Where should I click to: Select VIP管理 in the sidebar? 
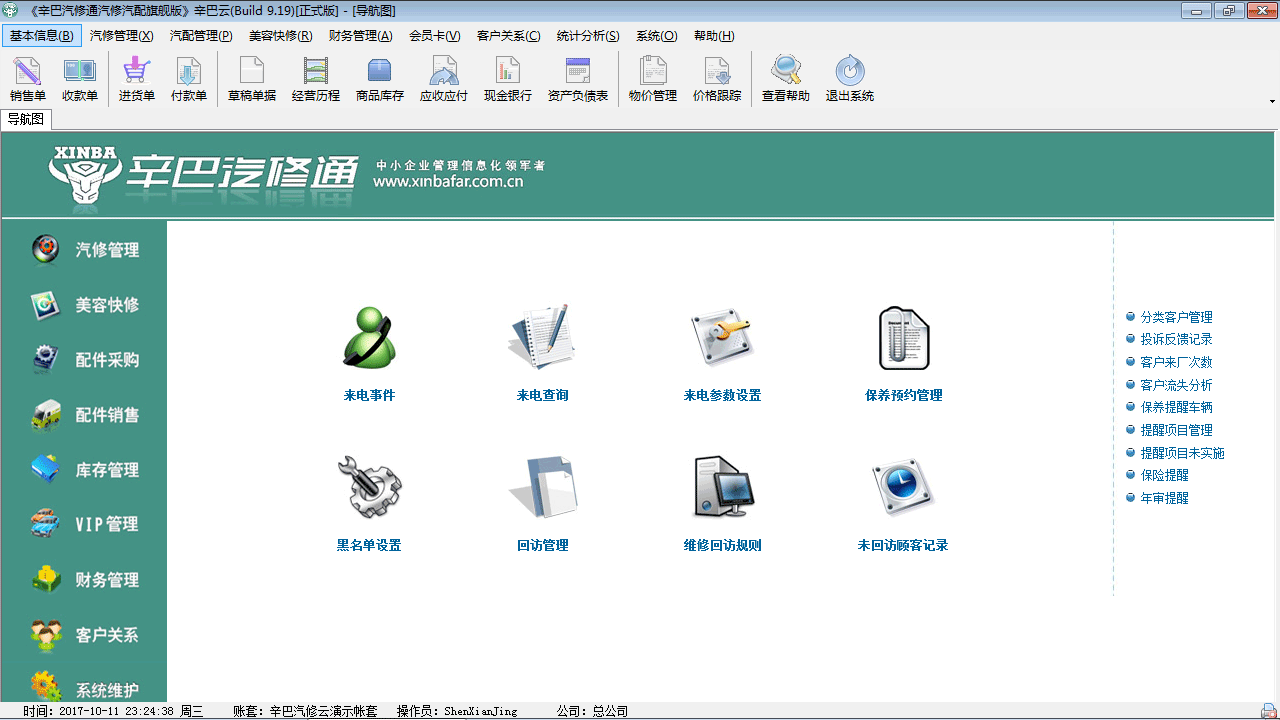tap(85, 524)
